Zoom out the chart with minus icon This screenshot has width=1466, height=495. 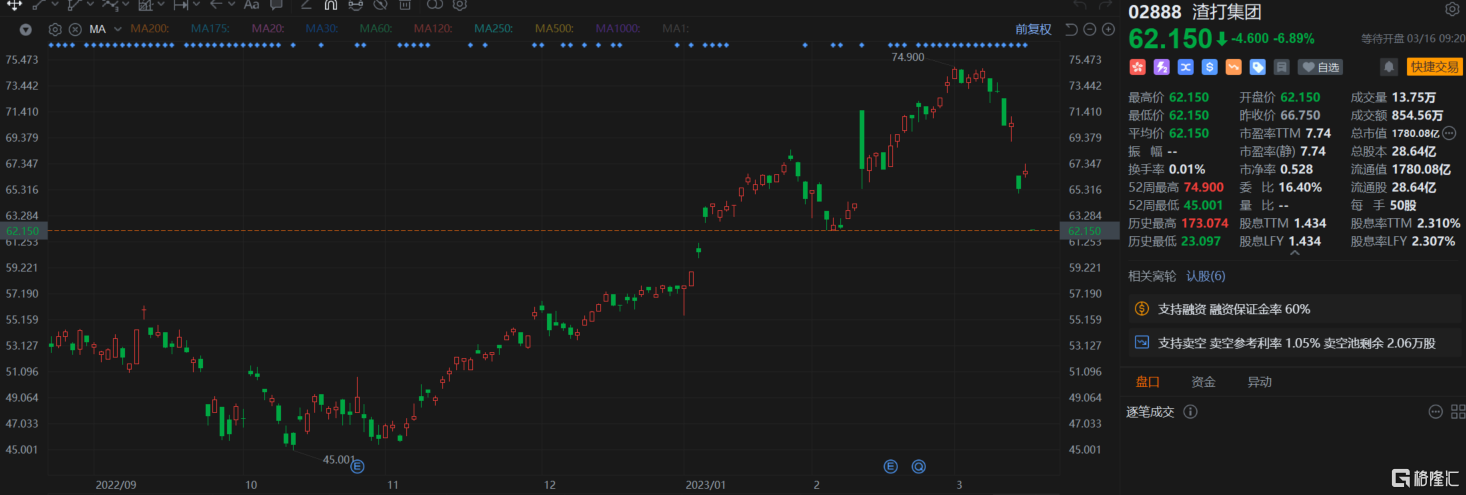1091,29
